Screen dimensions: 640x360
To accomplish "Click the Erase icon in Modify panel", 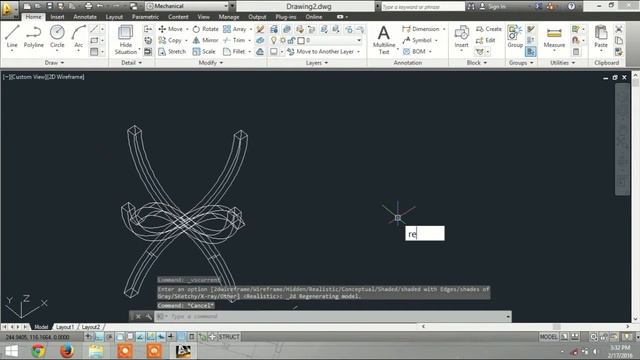I will pos(260,29).
